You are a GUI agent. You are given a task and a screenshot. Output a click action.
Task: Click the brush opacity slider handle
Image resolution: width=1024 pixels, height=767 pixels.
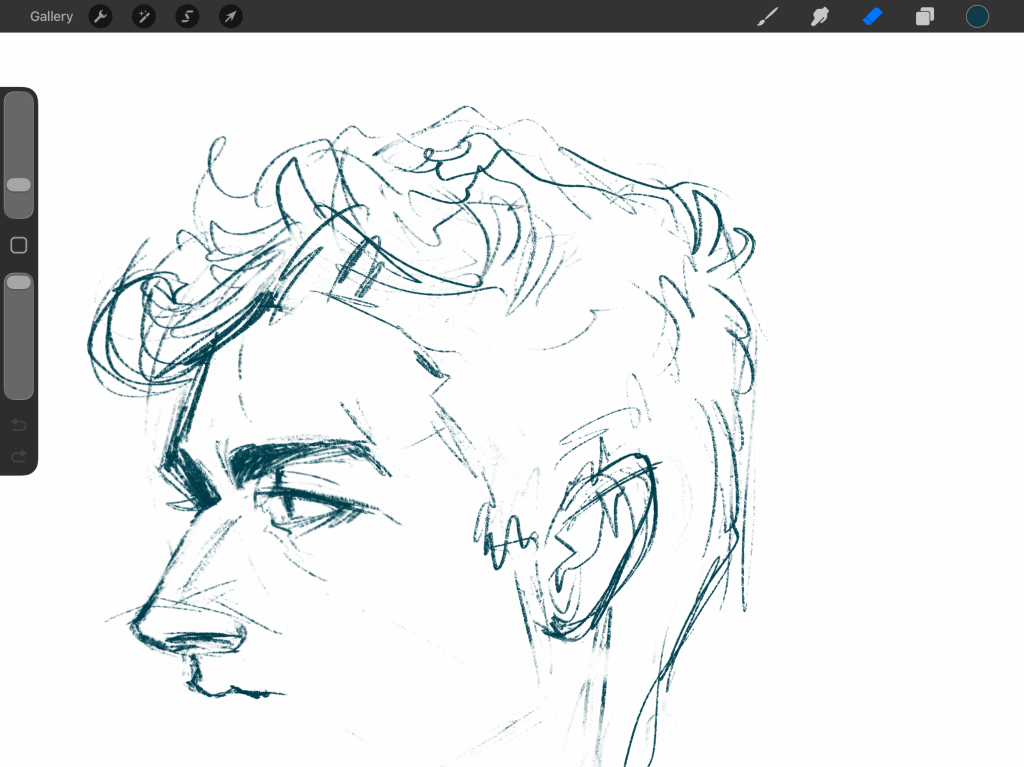[x=19, y=283]
